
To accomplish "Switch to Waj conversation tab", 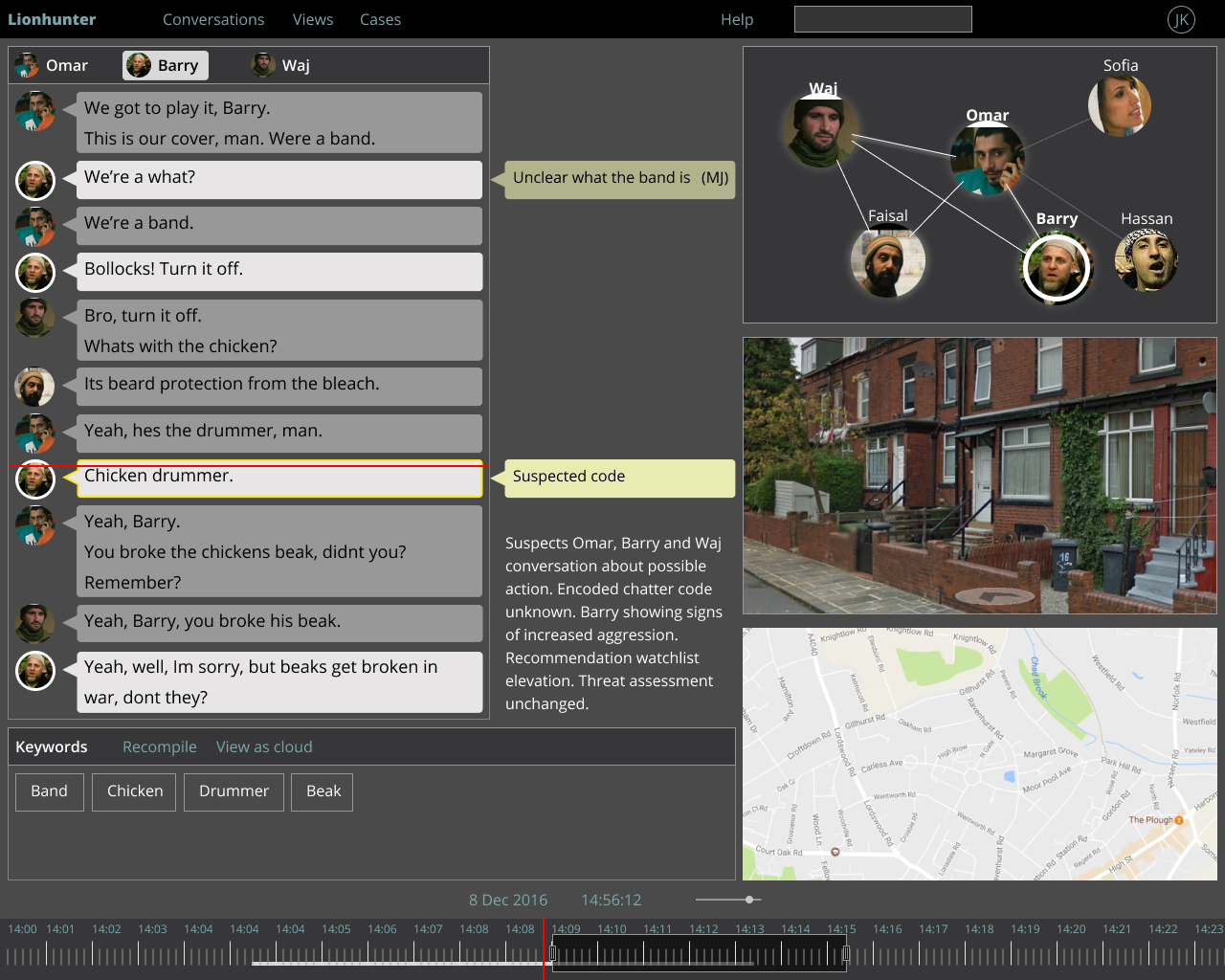I will click(280, 65).
